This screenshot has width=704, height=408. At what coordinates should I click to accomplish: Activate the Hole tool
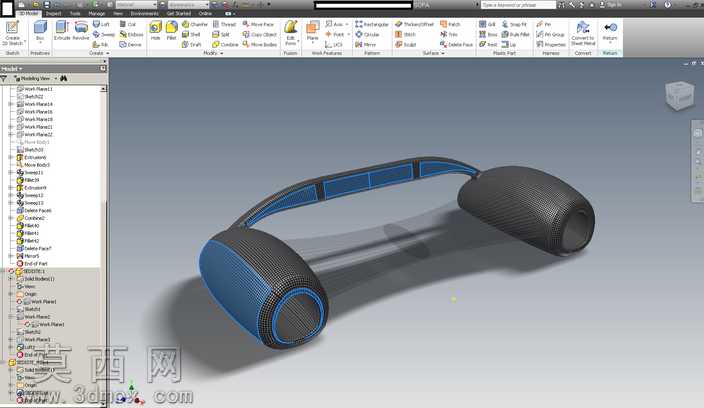[x=155, y=31]
